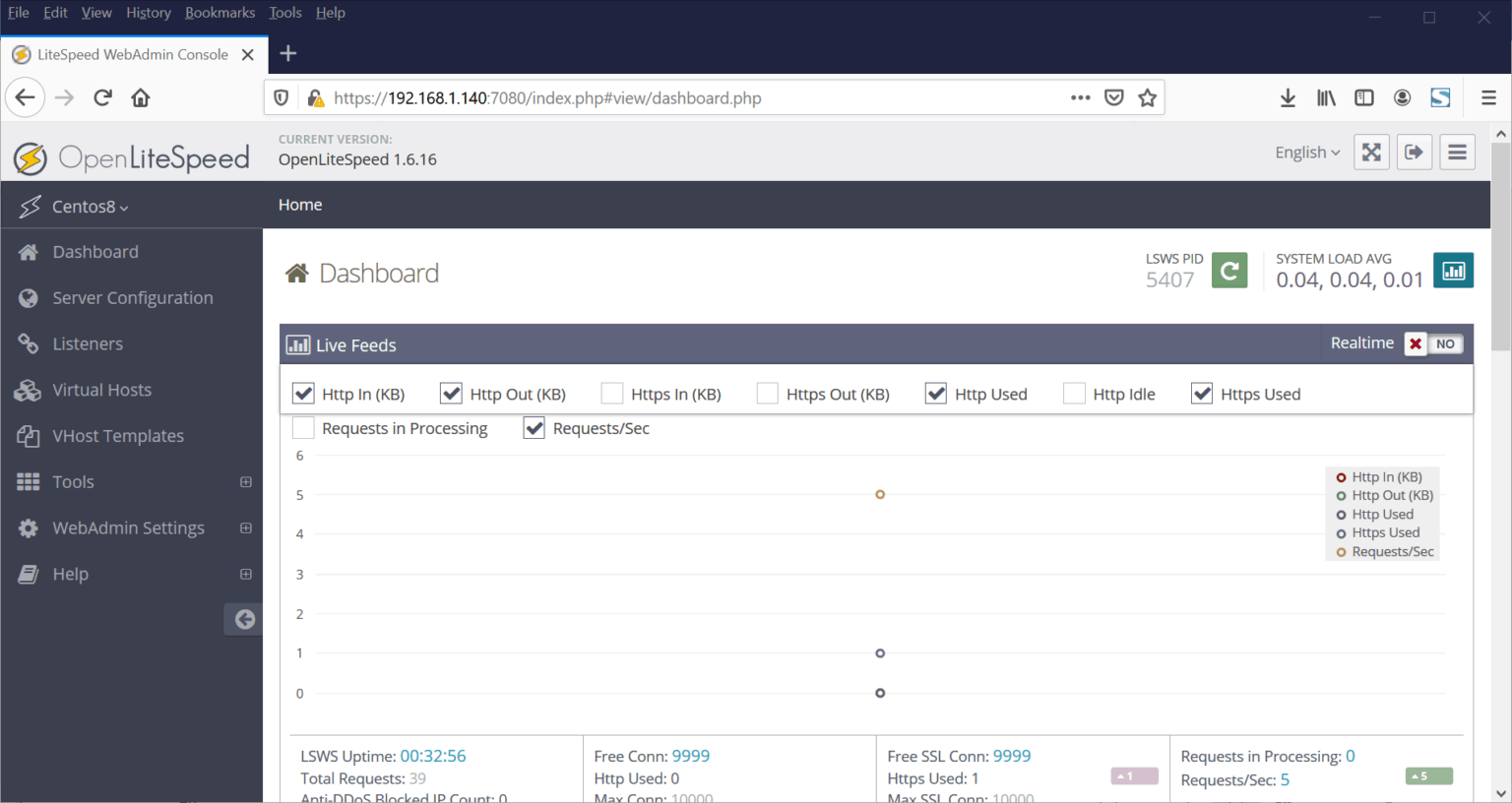1512x803 pixels.
Task: Open the header hamburger menu icon
Action: click(x=1457, y=153)
